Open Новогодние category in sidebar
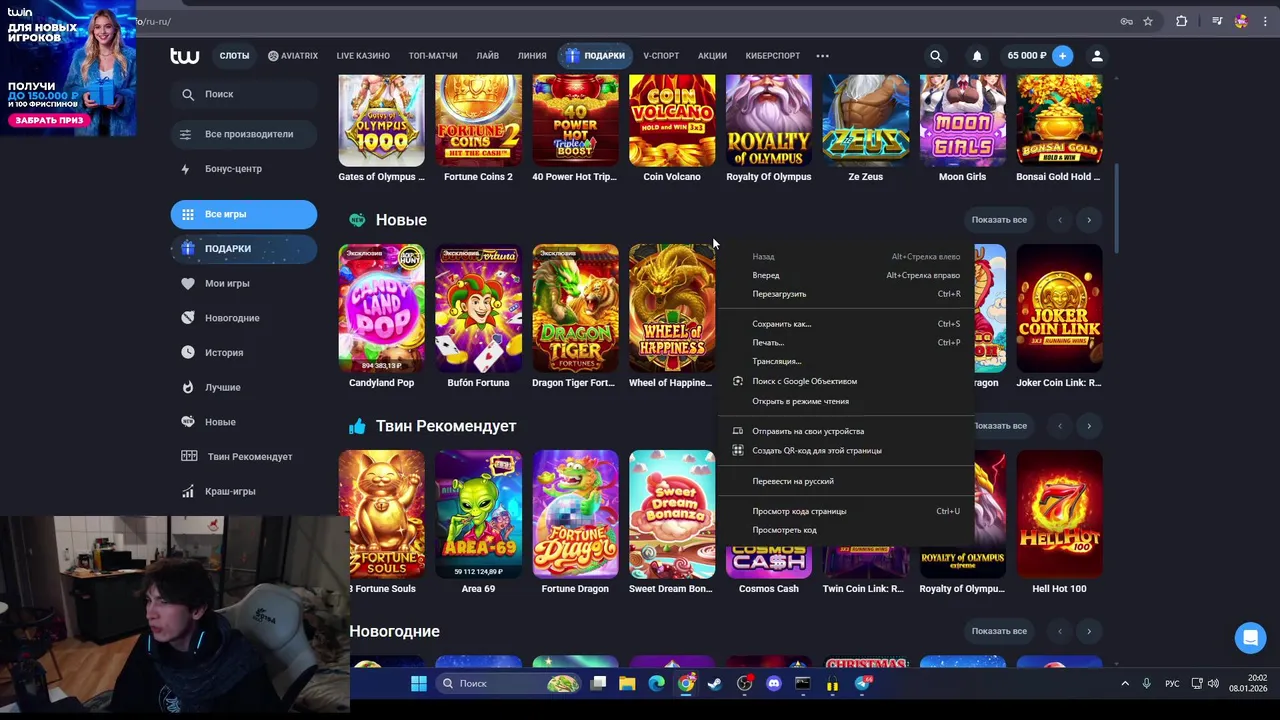 click(244, 318)
